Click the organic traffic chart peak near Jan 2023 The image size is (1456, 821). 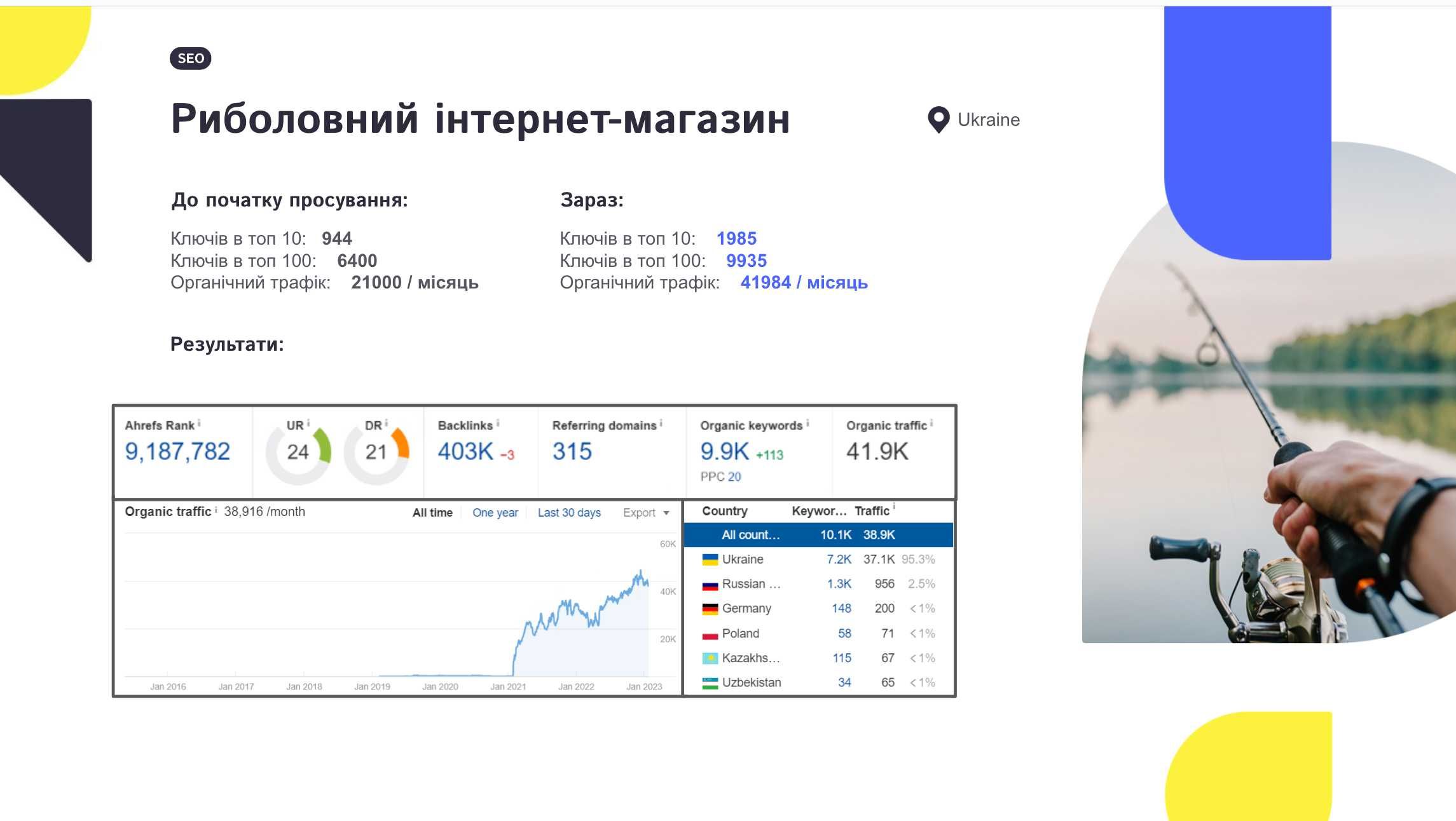click(x=640, y=572)
